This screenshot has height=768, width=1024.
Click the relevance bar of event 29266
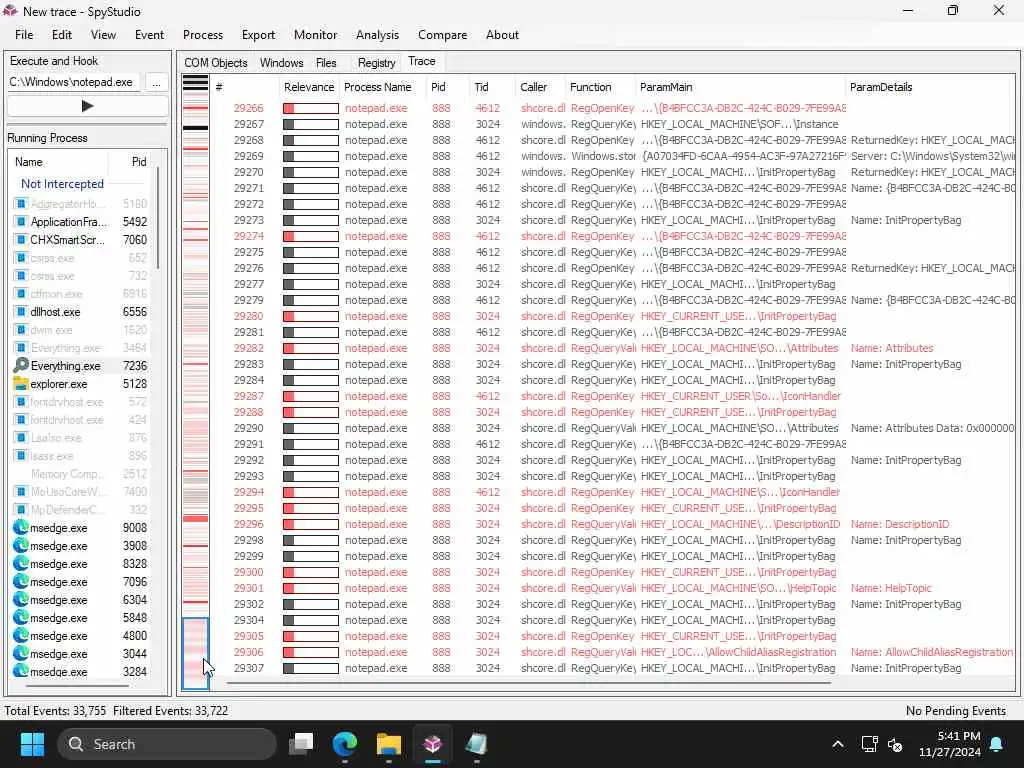pos(311,108)
